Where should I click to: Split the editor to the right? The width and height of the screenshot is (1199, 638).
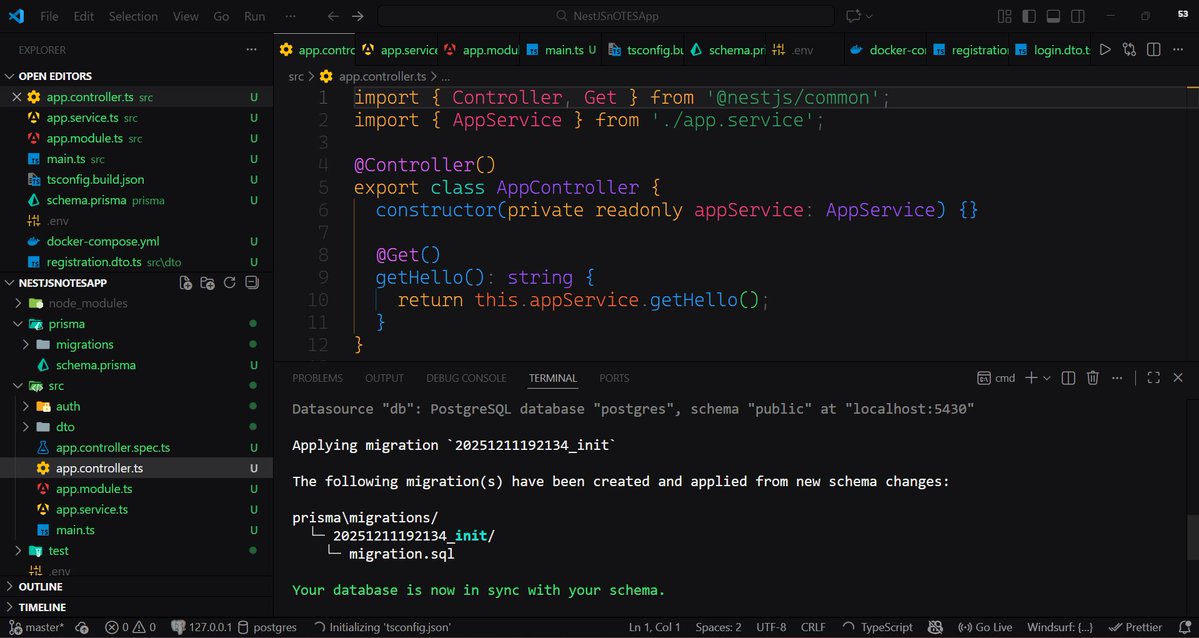(1154, 50)
